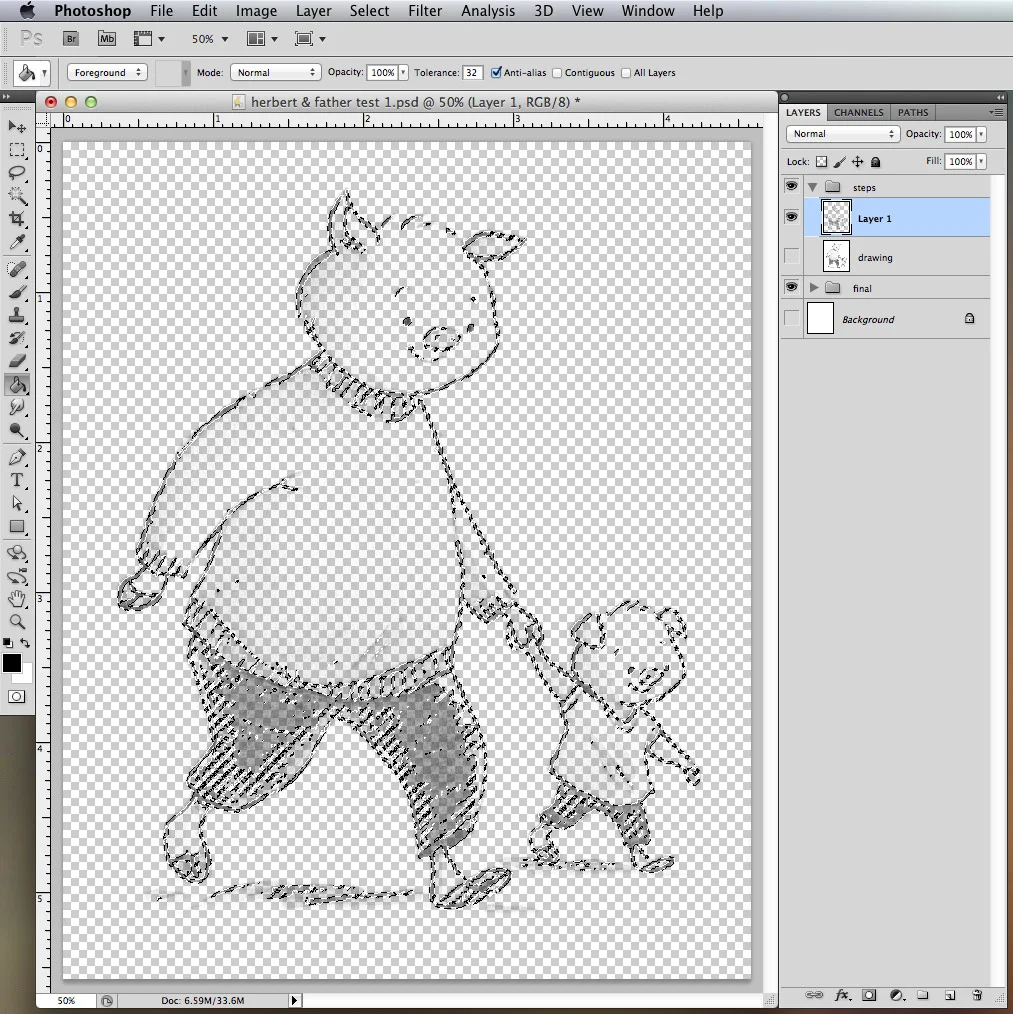
Task: Click the foreground color swatch
Action: pos(11,663)
